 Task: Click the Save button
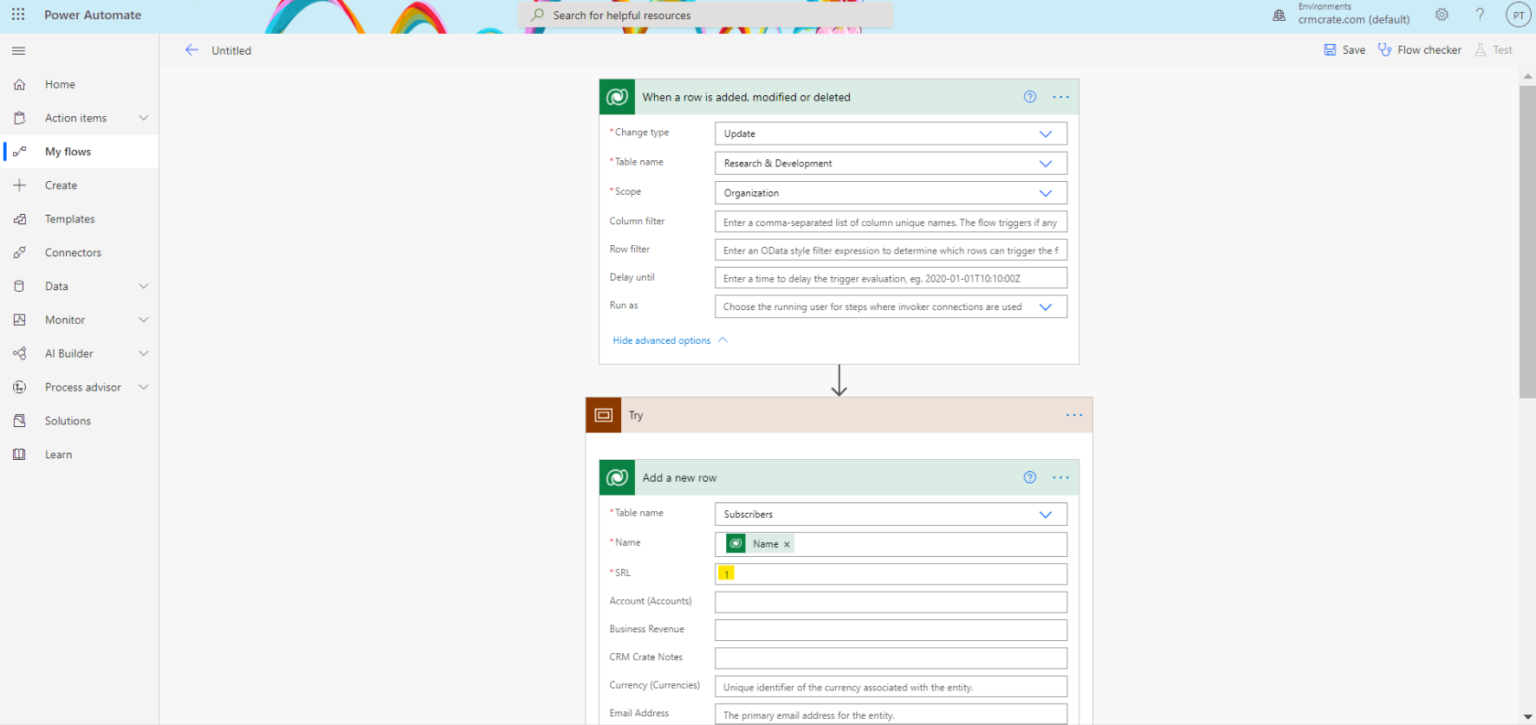point(1344,49)
